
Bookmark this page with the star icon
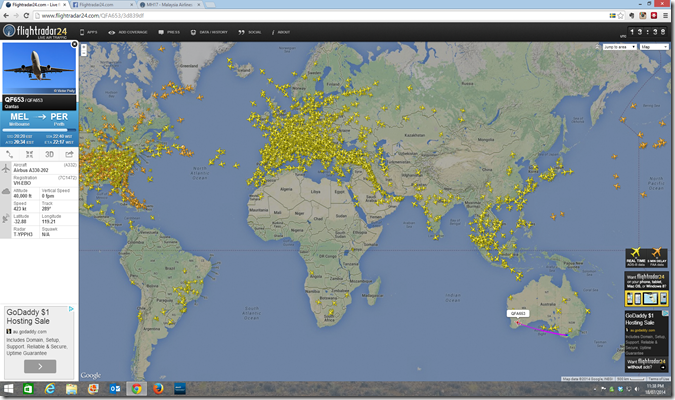(x=620, y=16)
